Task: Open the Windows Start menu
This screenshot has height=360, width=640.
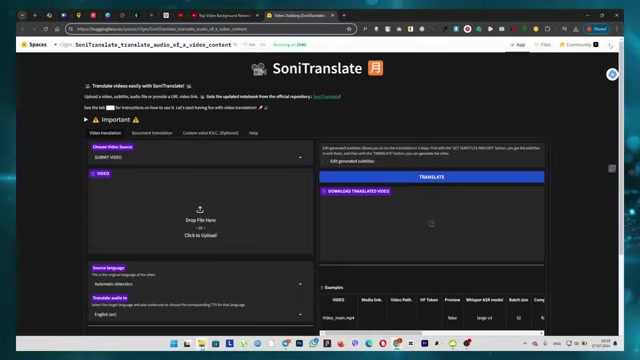Action: (174, 344)
